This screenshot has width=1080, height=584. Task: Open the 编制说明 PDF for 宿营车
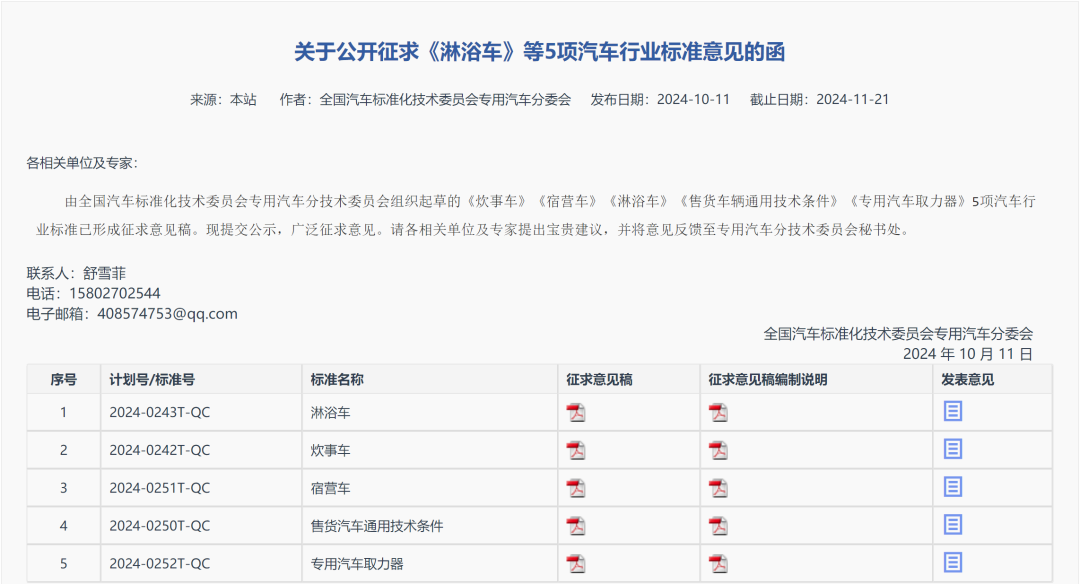tap(719, 487)
